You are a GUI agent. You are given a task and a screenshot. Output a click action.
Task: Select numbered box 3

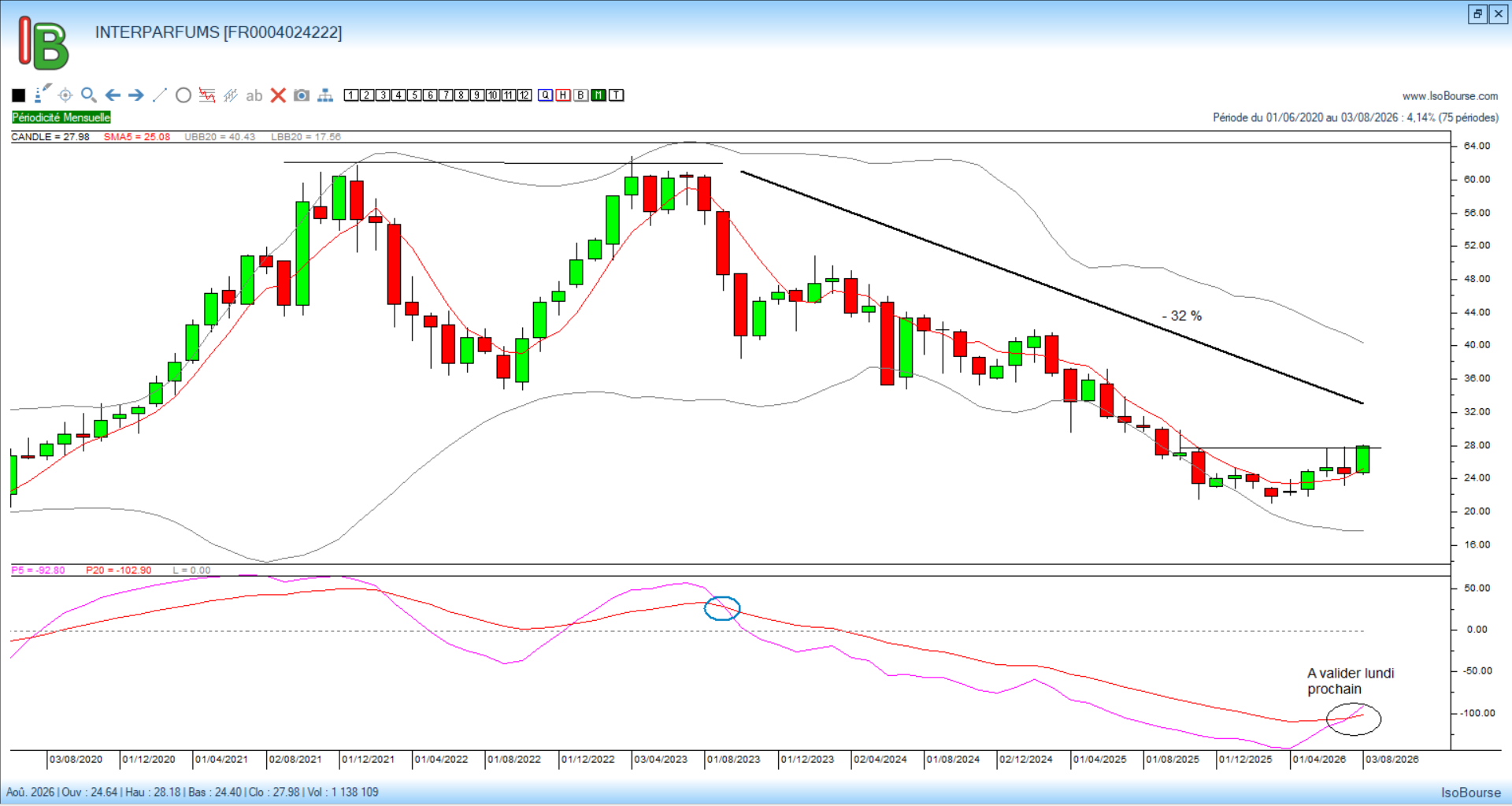[x=383, y=95]
